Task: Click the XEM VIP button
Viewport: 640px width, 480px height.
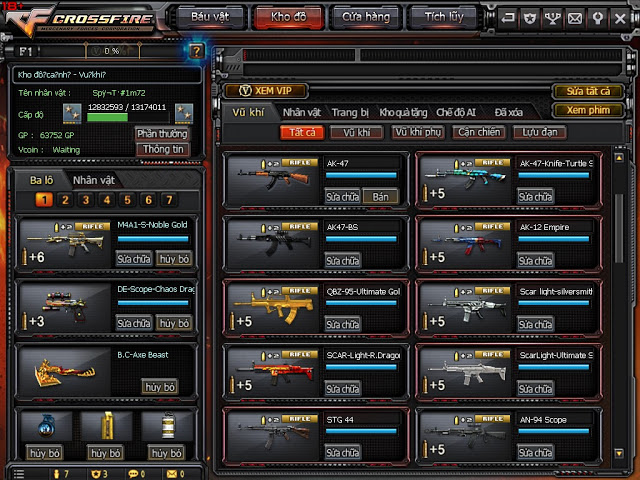Action: pos(266,91)
